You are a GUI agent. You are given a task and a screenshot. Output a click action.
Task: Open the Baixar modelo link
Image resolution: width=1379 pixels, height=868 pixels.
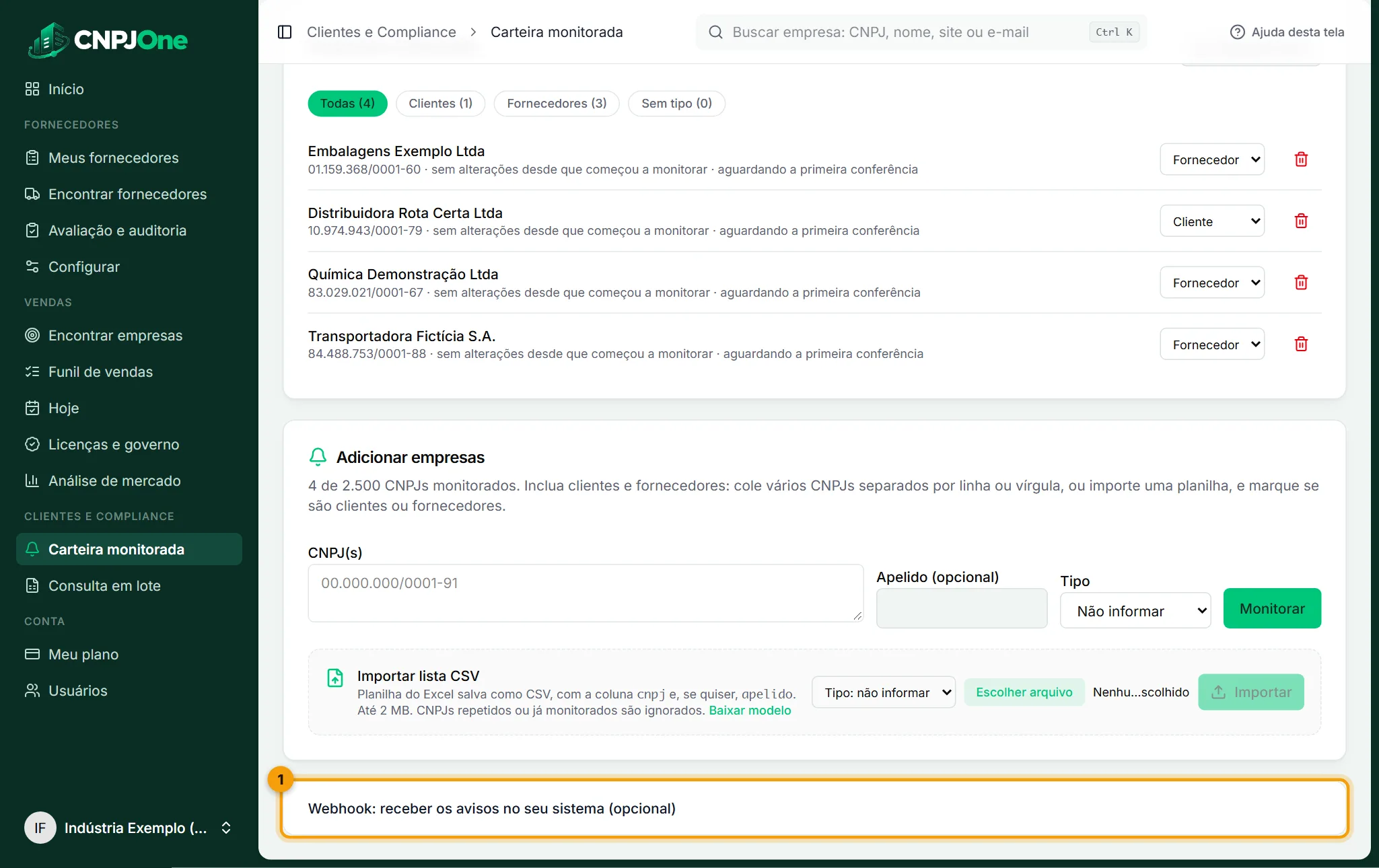tap(750, 711)
